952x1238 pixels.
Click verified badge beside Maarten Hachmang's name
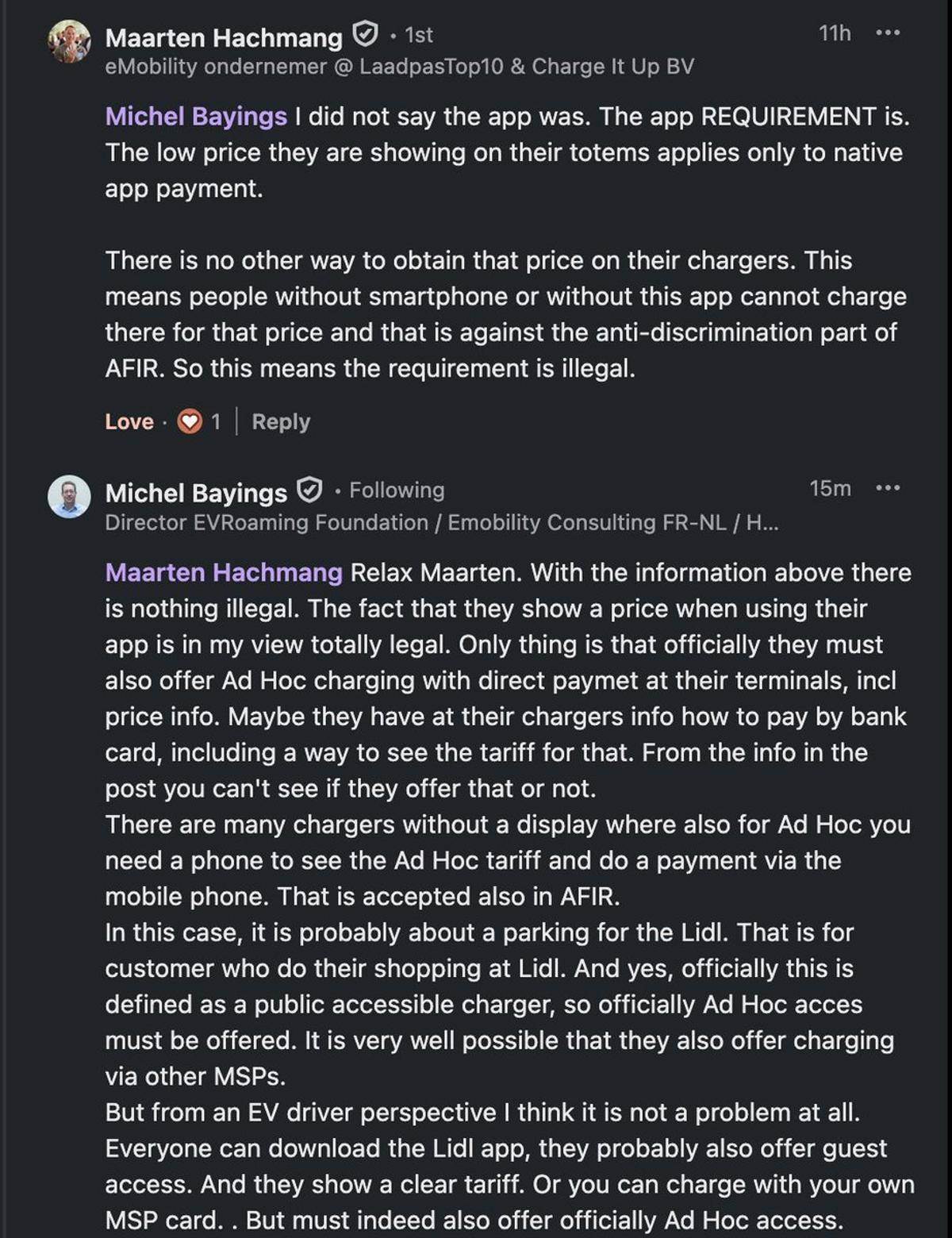pyautogui.click(x=364, y=35)
